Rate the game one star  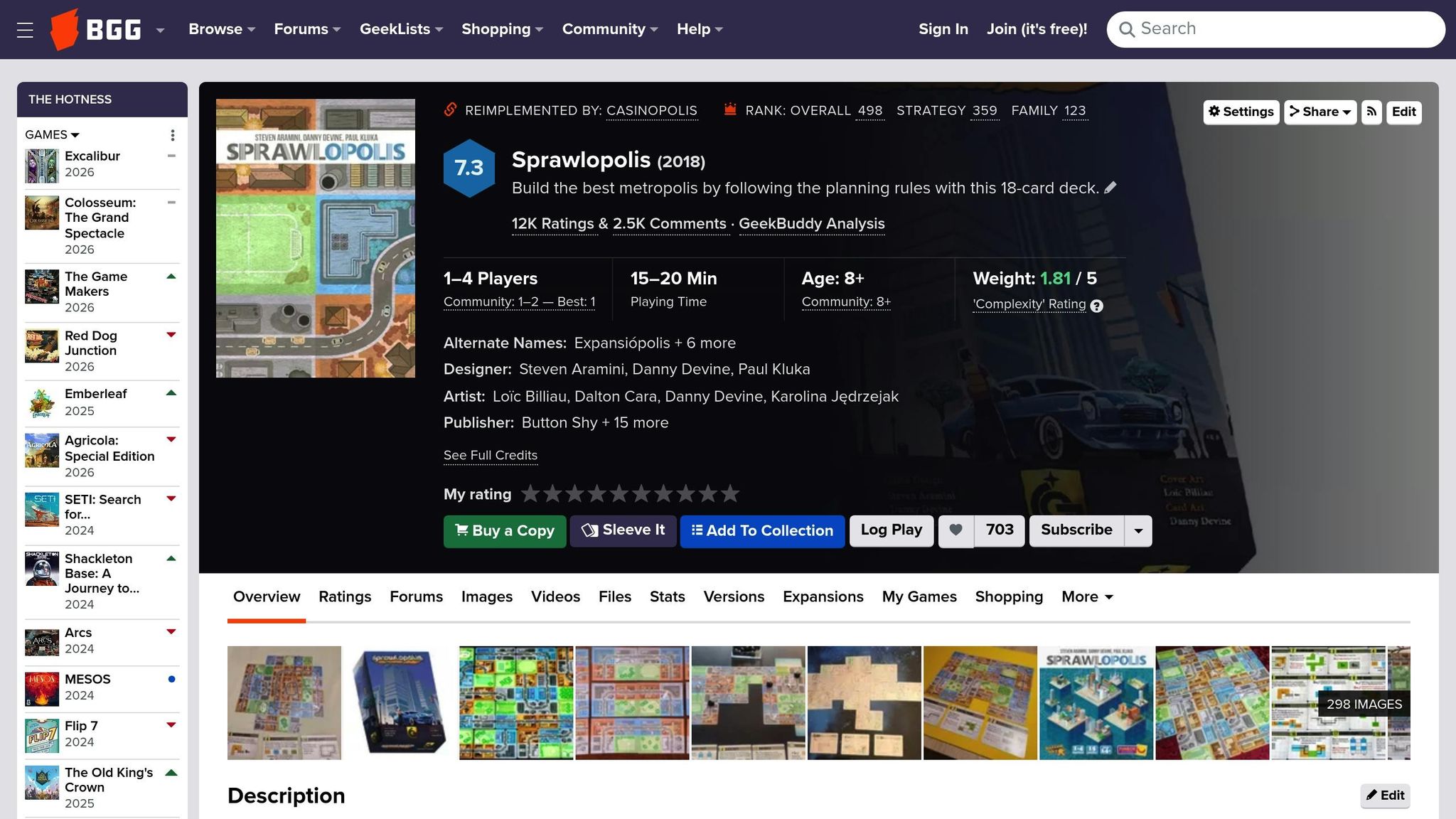tap(530, 493)
